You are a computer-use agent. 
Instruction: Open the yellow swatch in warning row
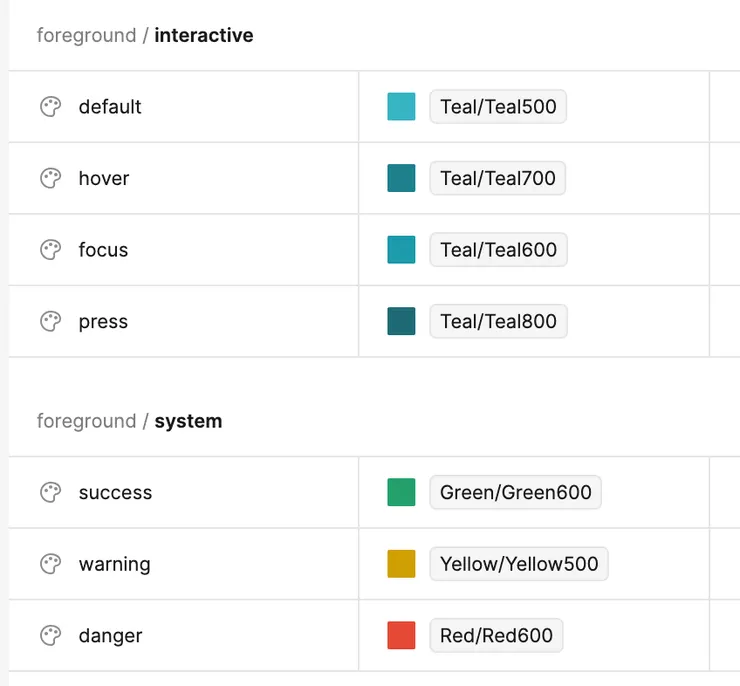(x=401, y=564)
